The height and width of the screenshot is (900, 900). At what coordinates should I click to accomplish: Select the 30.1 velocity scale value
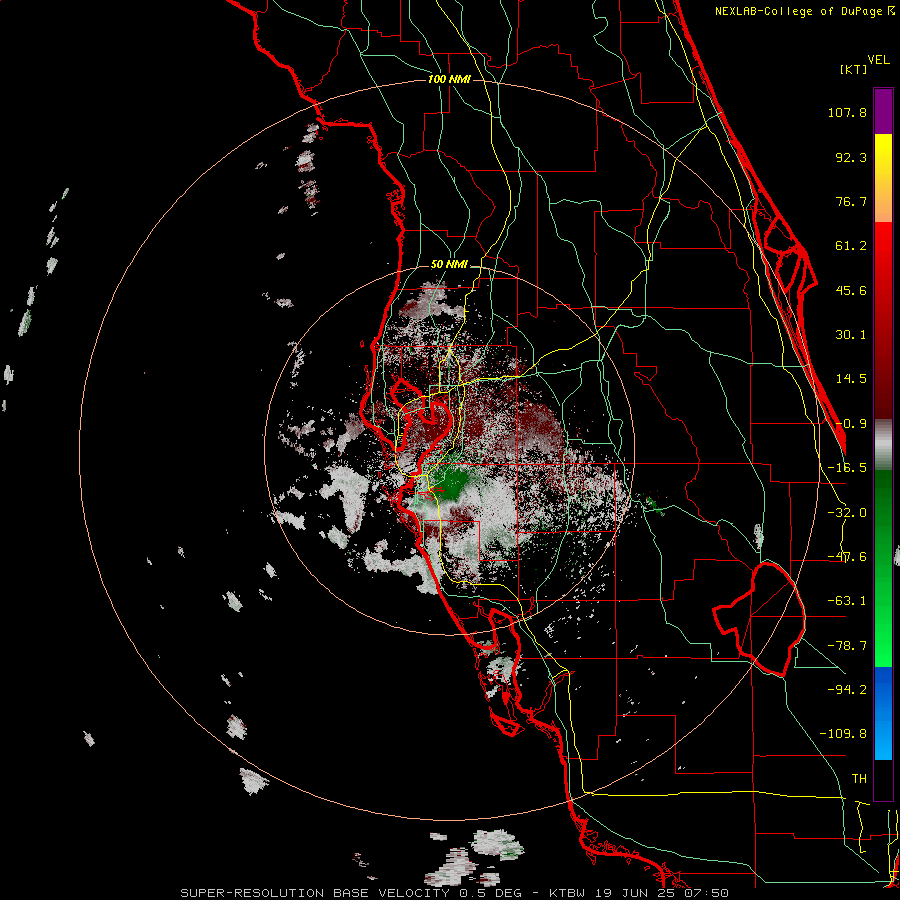[x=851, y=335]
